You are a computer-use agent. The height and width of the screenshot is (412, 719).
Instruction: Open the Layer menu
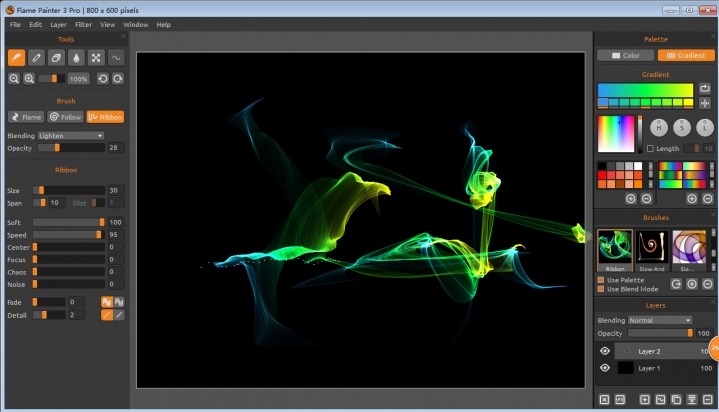click(59, 24)
